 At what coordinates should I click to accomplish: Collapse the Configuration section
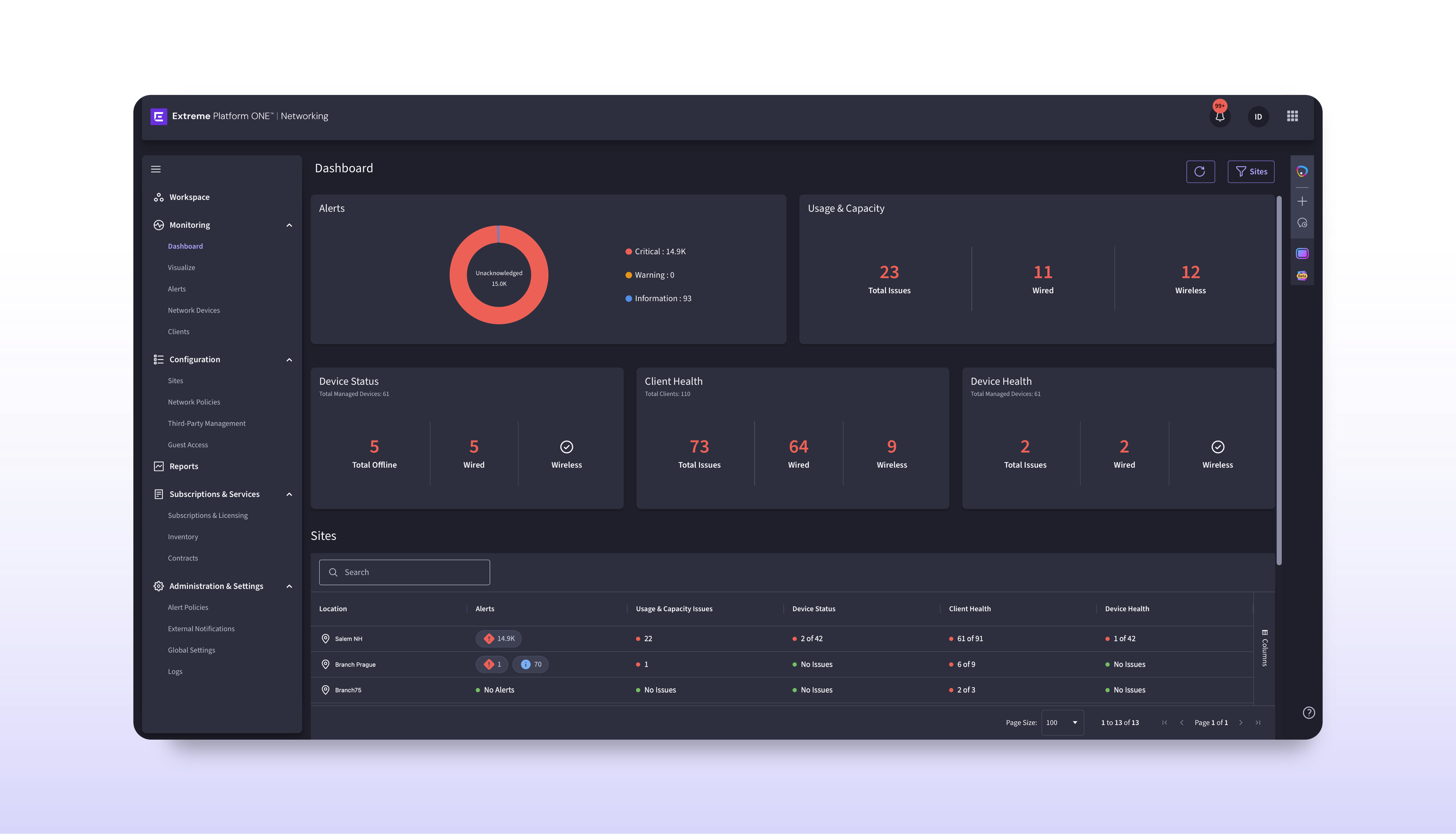click(x=289, y=360)
